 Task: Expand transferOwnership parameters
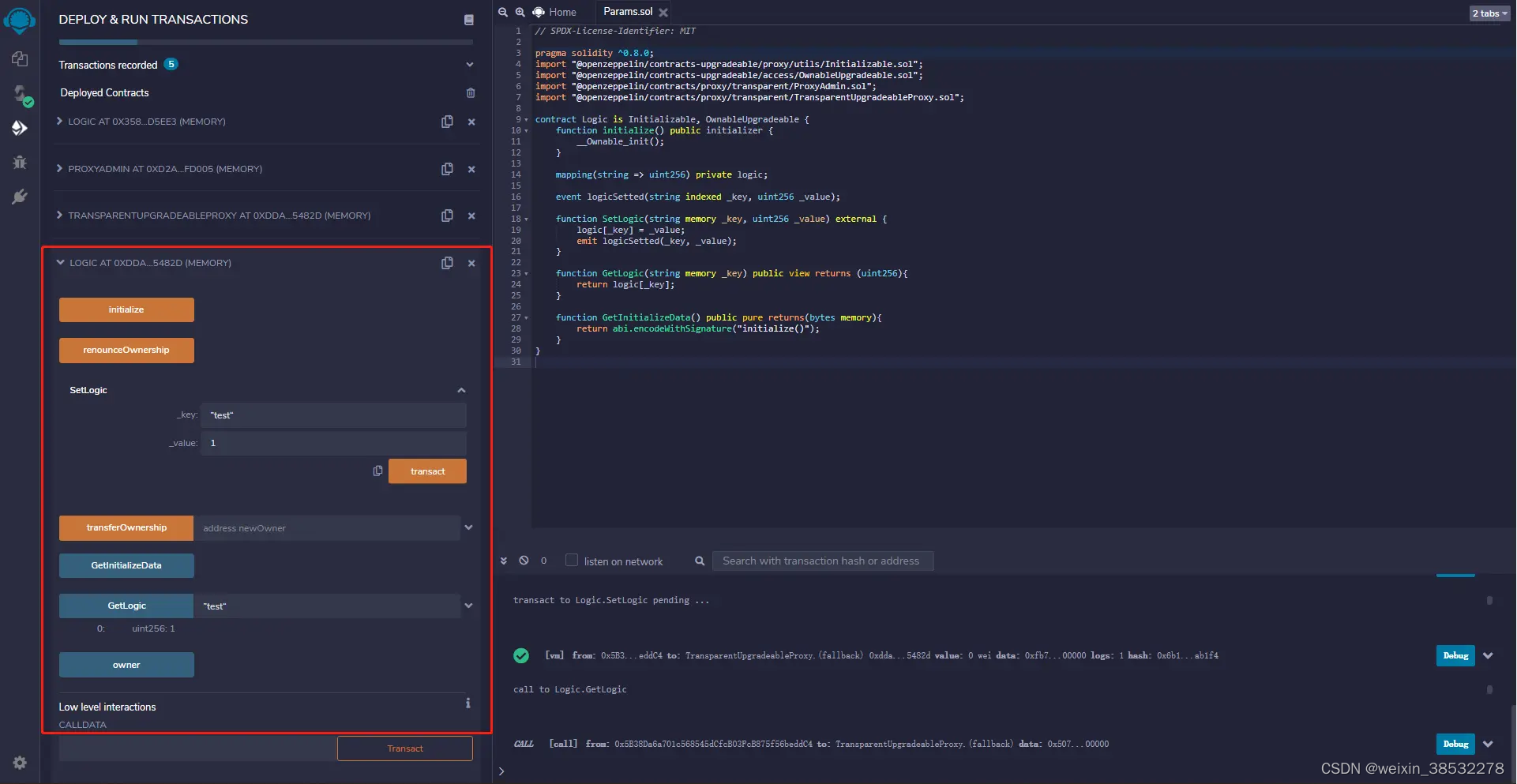[x=469, y=527]
